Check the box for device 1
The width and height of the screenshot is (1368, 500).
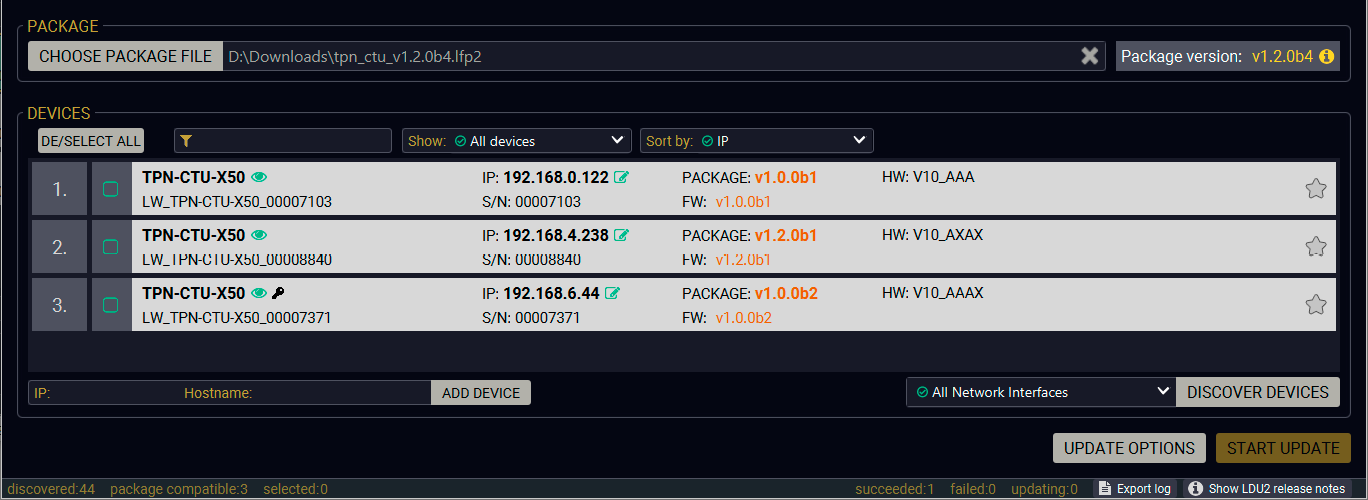[x=111, y=189]
